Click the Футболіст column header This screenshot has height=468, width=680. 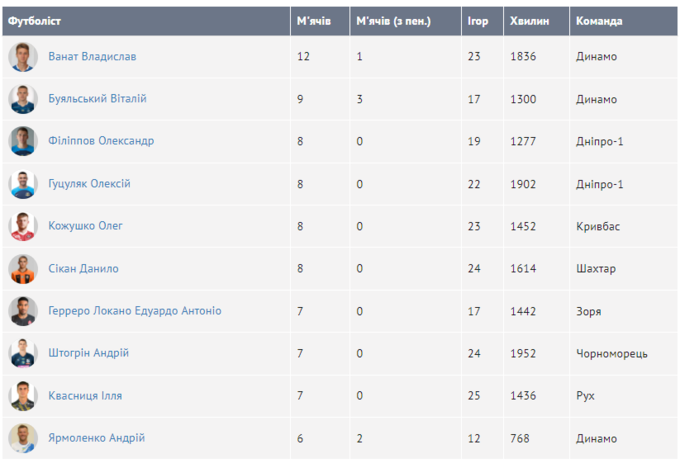38,20
